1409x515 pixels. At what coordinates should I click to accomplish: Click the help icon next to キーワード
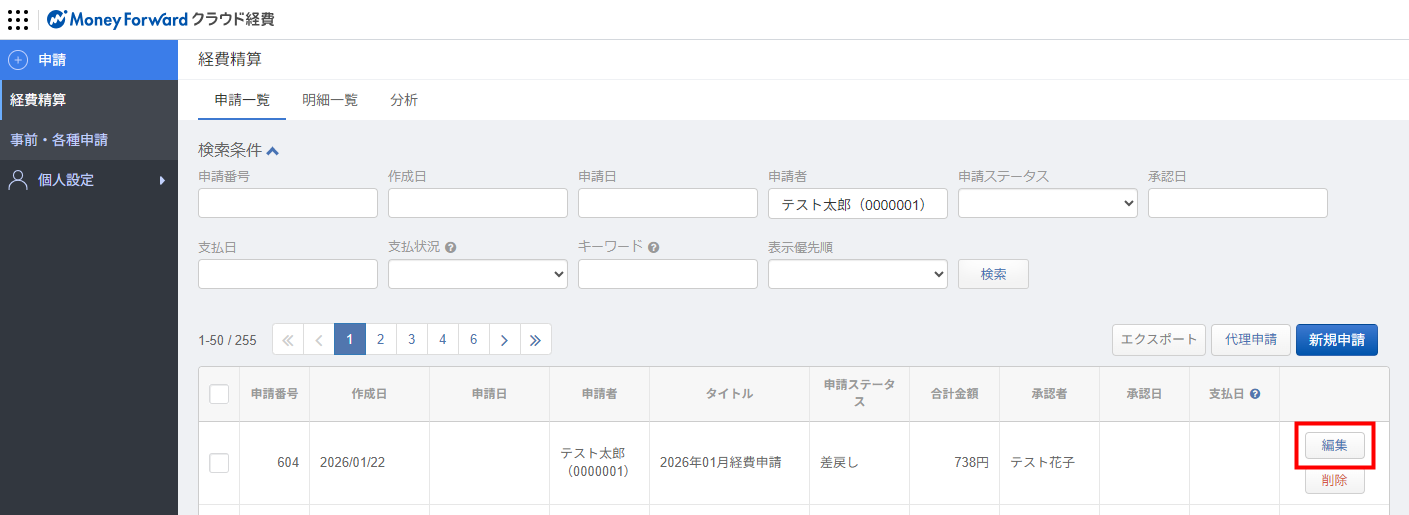click(x=653, y=247)
